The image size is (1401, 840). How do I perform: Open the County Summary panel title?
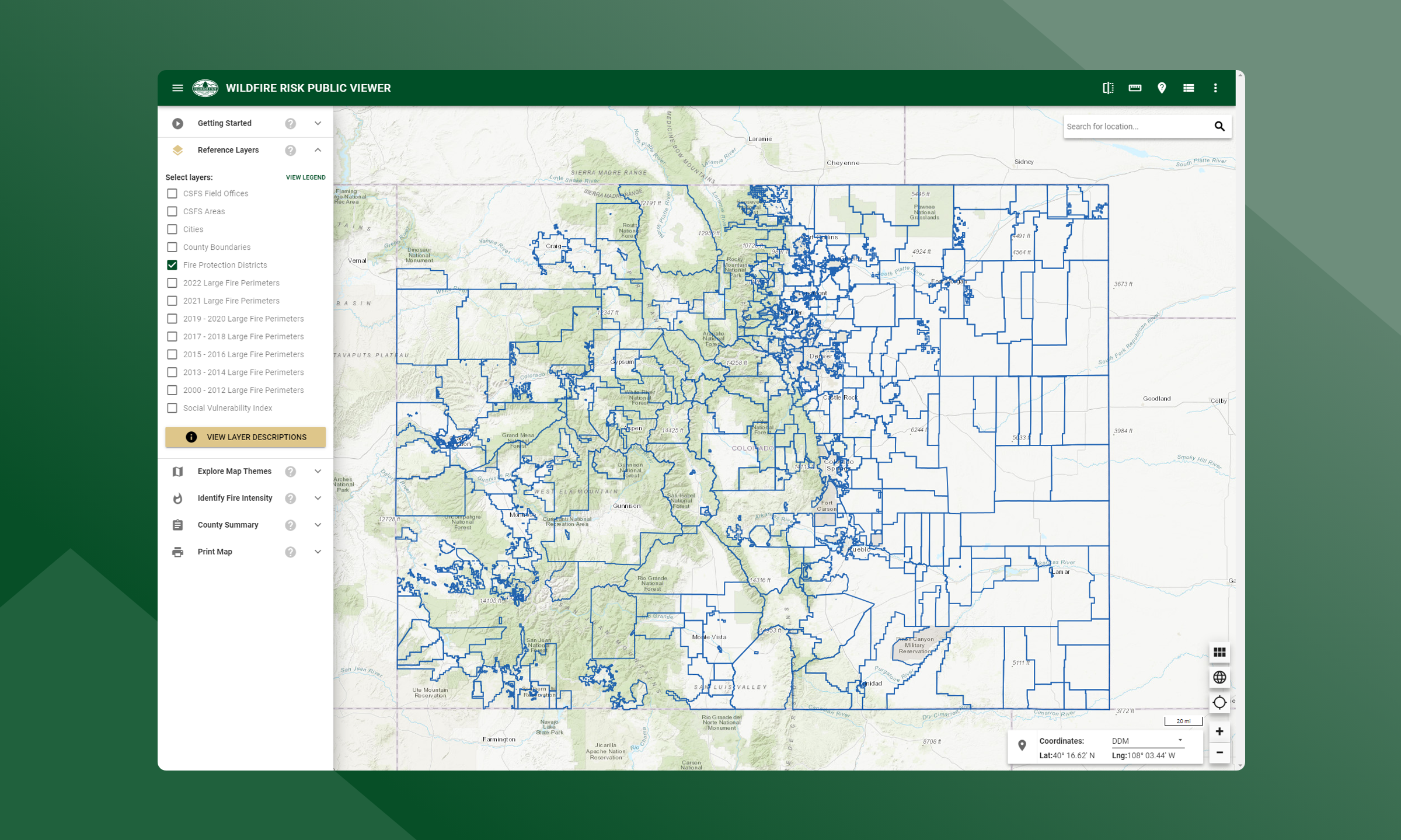pos(228,525)
